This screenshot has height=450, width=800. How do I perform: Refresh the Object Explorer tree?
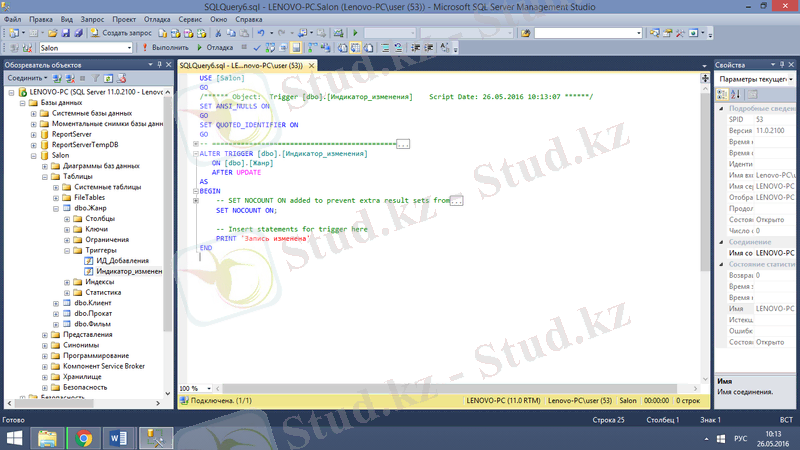tap(108, 79)
